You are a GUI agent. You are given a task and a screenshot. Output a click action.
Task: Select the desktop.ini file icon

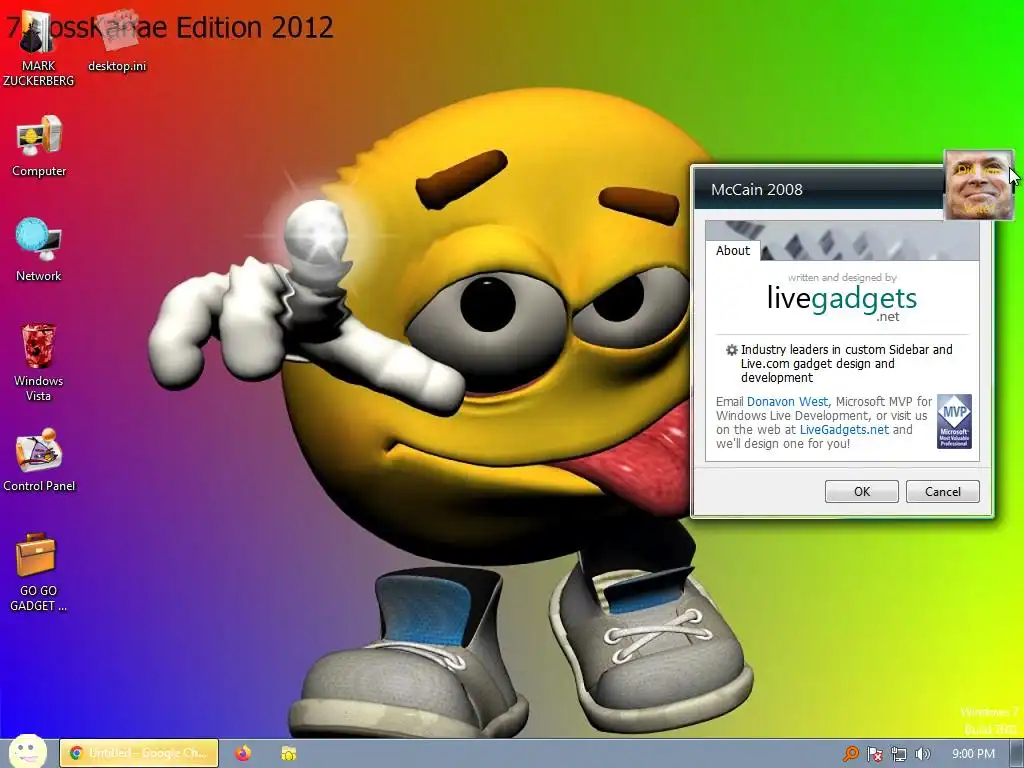pyautogui.click(x=118, y=41)
